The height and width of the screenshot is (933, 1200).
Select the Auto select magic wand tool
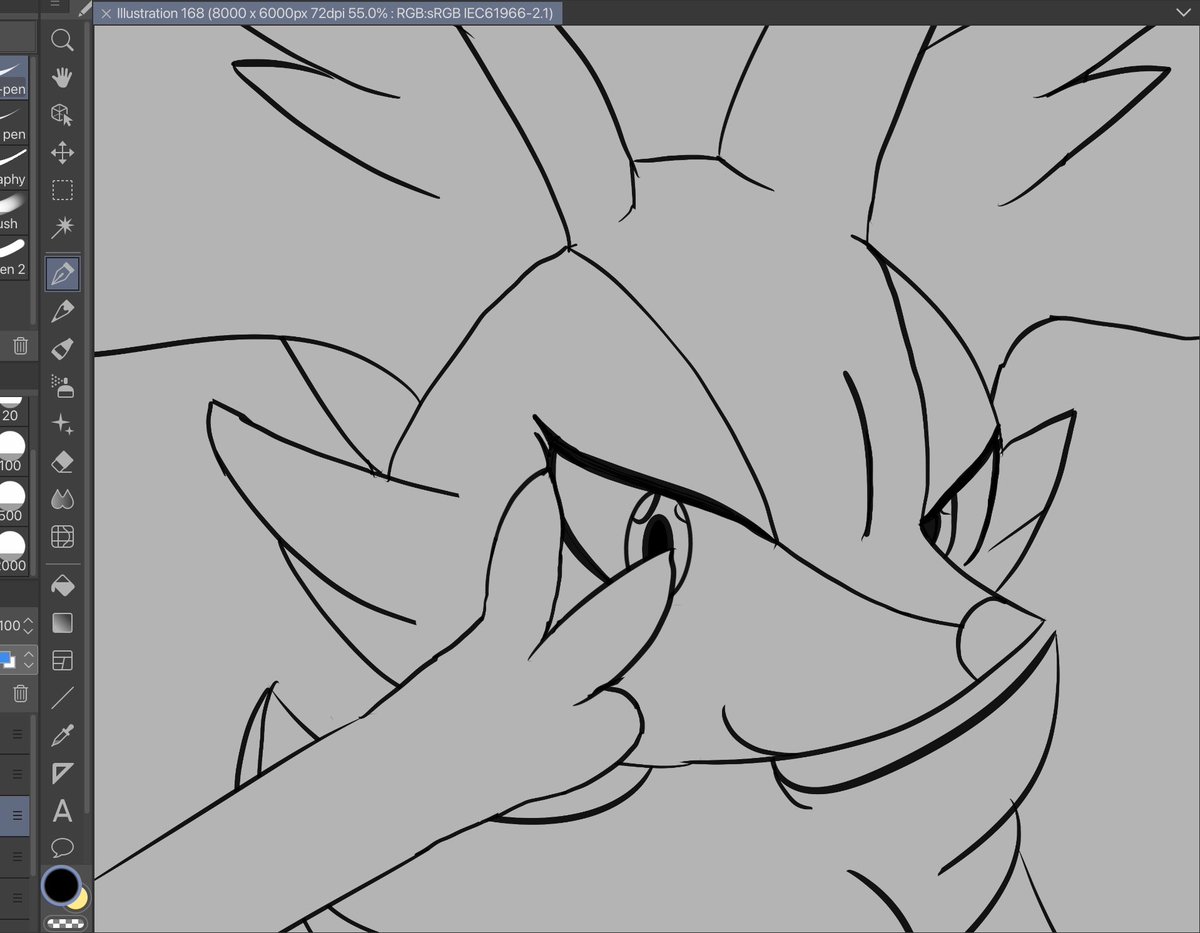pyautogui.click(x=62, y=226)
